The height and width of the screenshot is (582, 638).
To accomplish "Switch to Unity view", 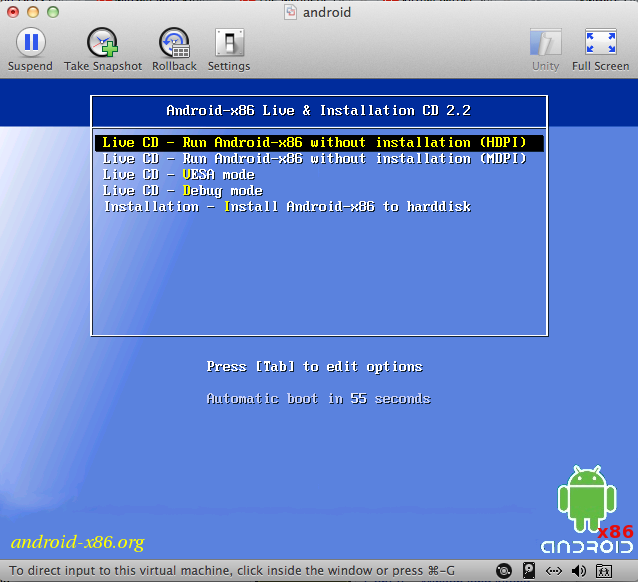I will [546, 49].
